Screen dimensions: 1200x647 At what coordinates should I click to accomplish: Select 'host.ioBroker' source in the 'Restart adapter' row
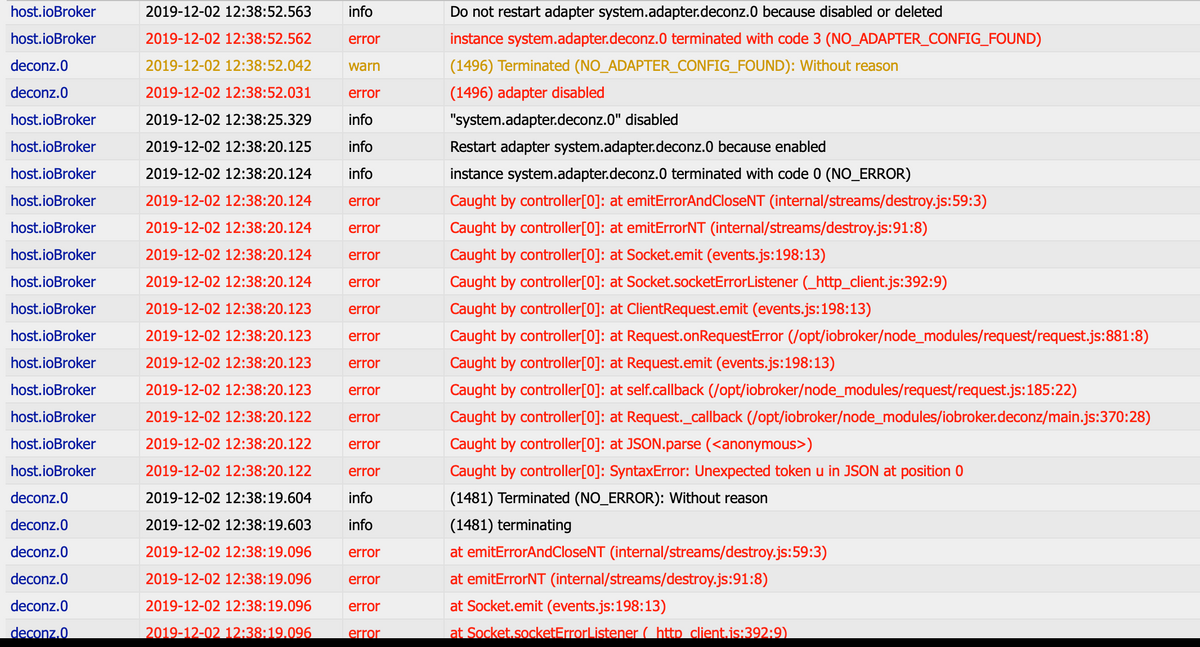coord(53,147)
